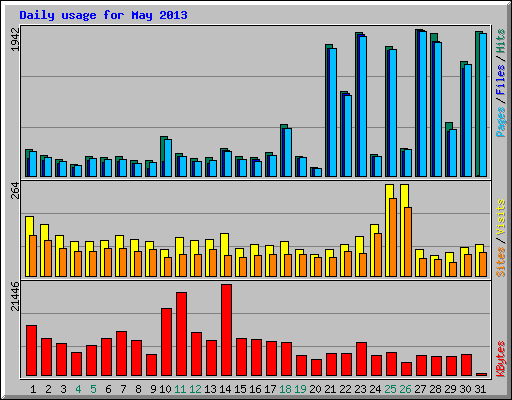Click the 21446 KBytes axis label

15,296
